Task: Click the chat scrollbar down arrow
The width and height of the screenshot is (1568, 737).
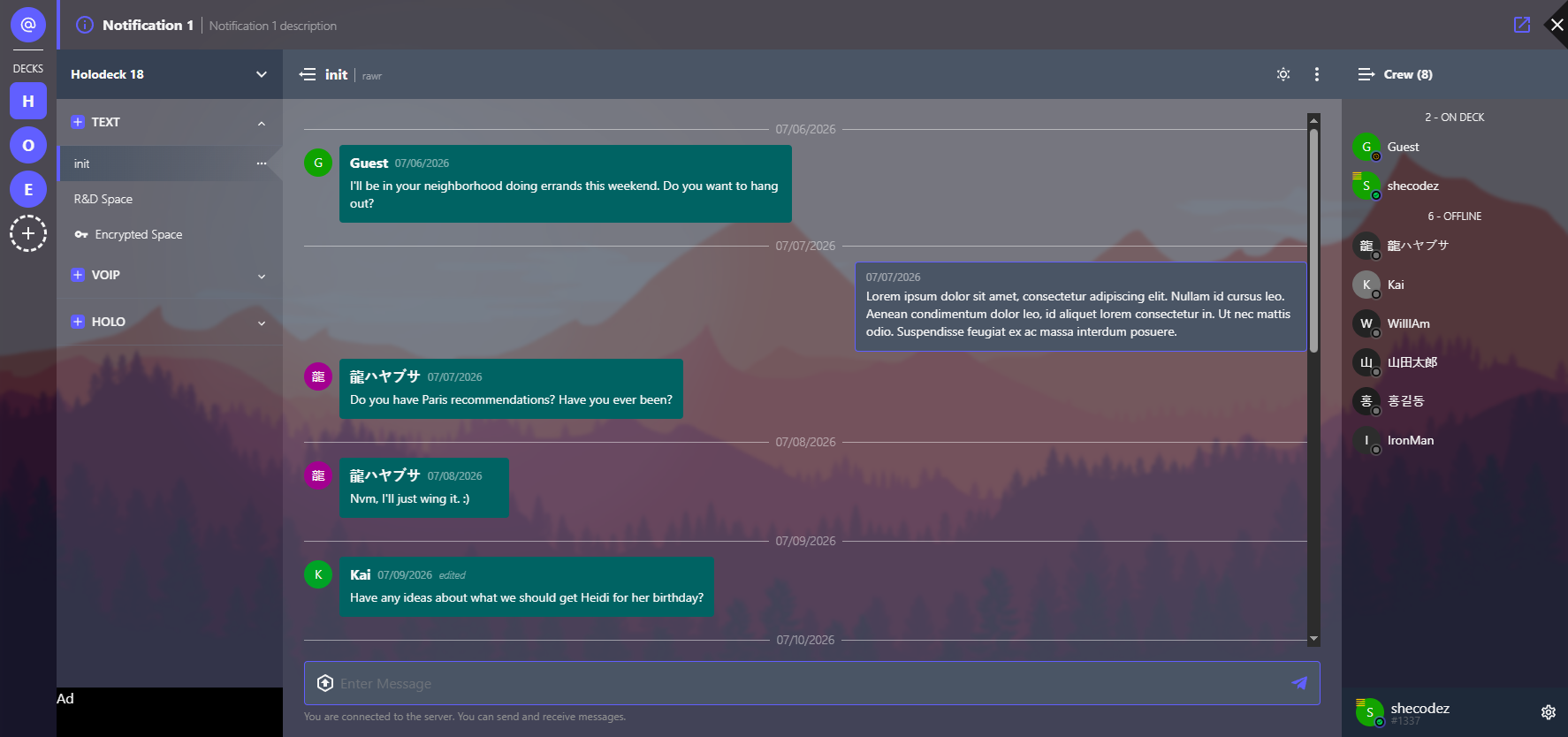Action: pyautogui.click(x=1313, y=639)
